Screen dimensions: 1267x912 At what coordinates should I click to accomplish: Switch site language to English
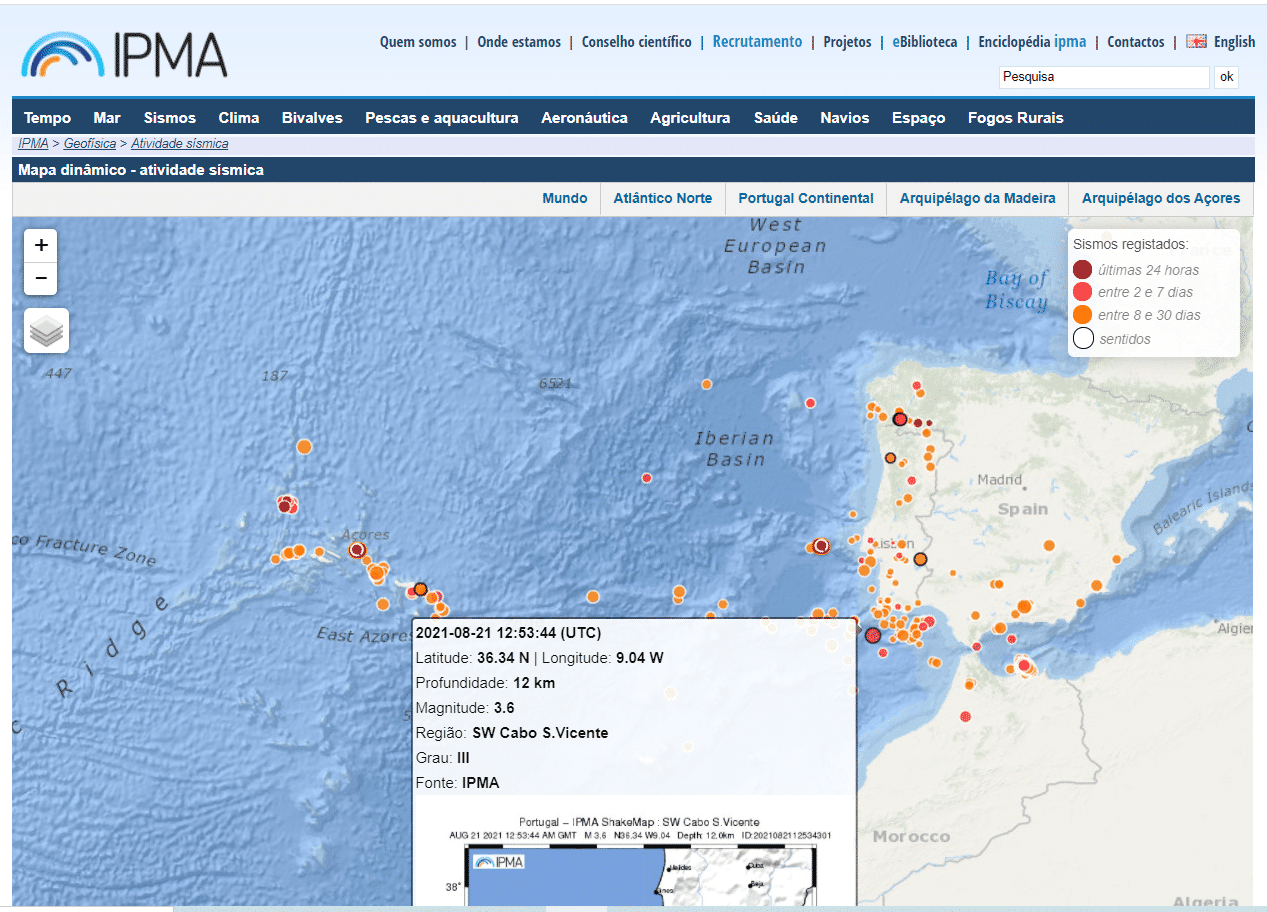tap(1234, 41)
